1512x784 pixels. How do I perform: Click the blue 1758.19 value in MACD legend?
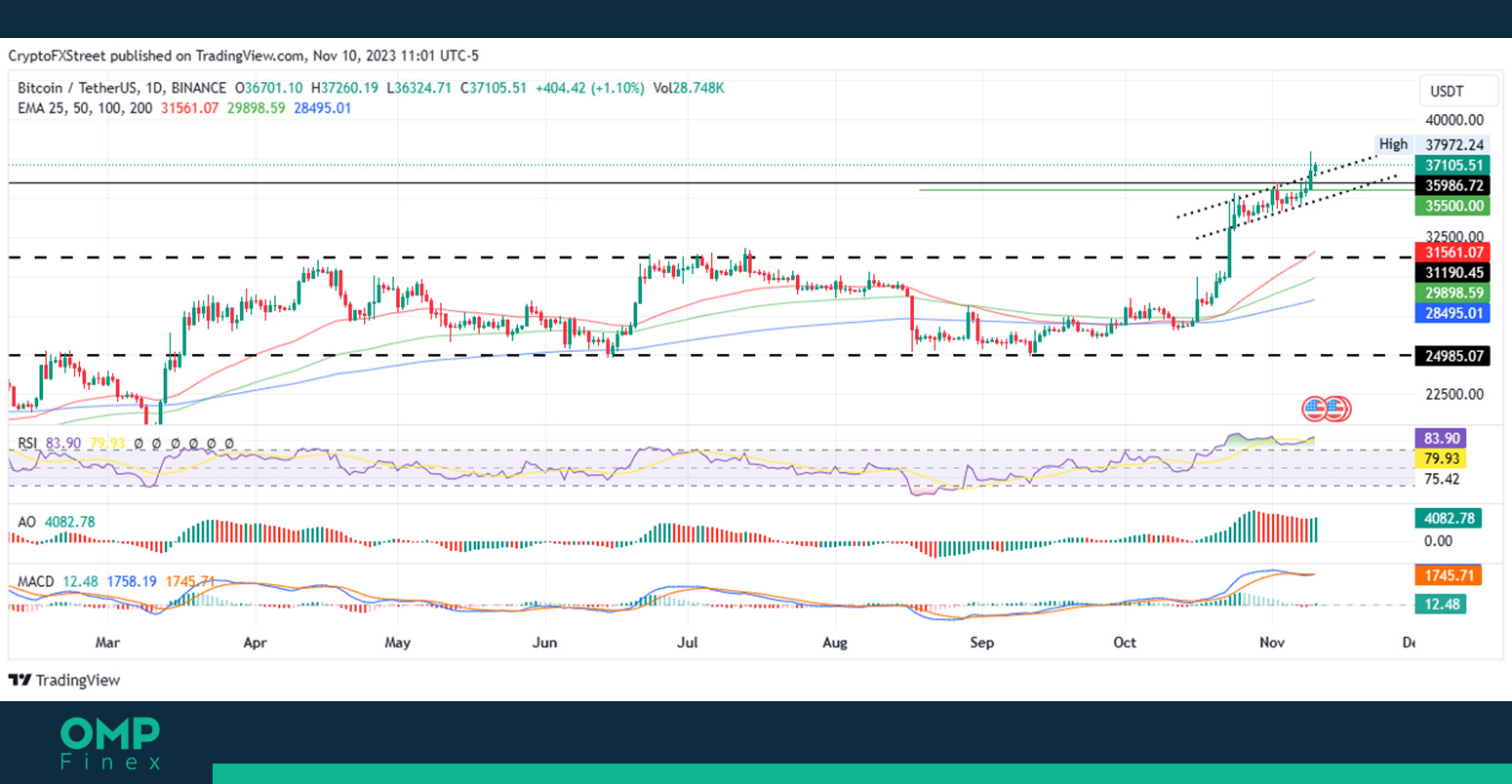click(x=132, y=581)
